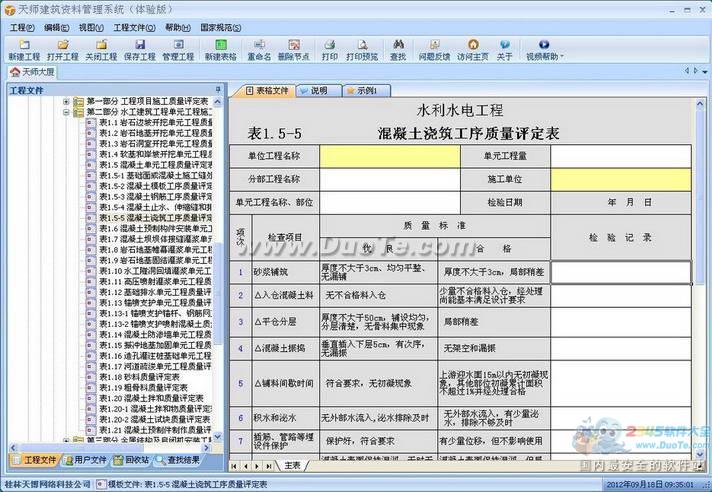Viewport: 712px width, 492px height.
Task: Open the 工程文件(O) menu
Action: click(134, 28)
